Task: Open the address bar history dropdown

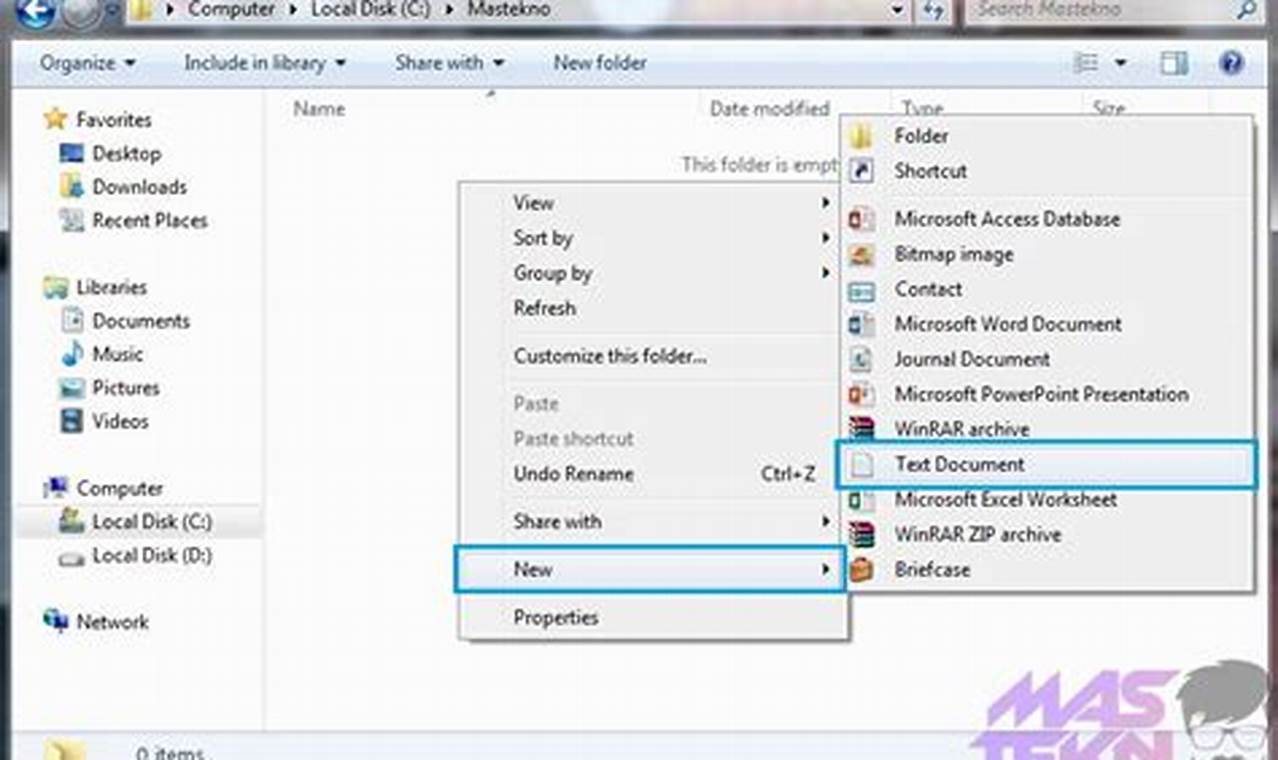Action: pyautogui.click(x=895, y=10)
